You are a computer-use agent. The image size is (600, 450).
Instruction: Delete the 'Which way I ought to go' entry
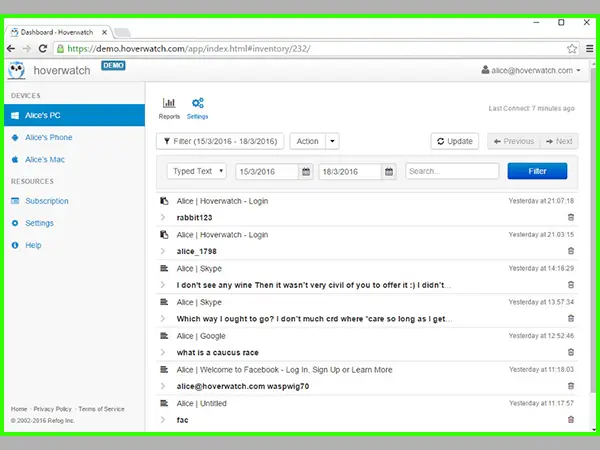(x=571, y=318)
